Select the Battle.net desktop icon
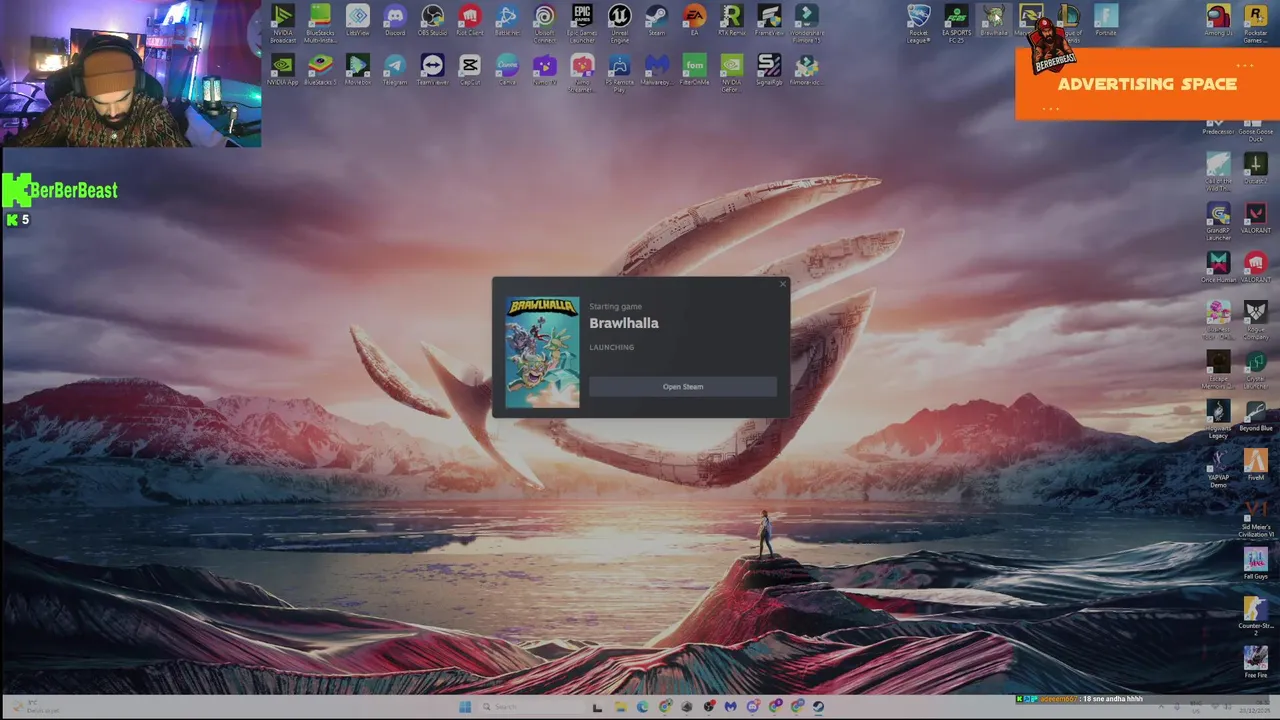The width and height of the screenshot is (1280, 720). click(x=507, y=20)
